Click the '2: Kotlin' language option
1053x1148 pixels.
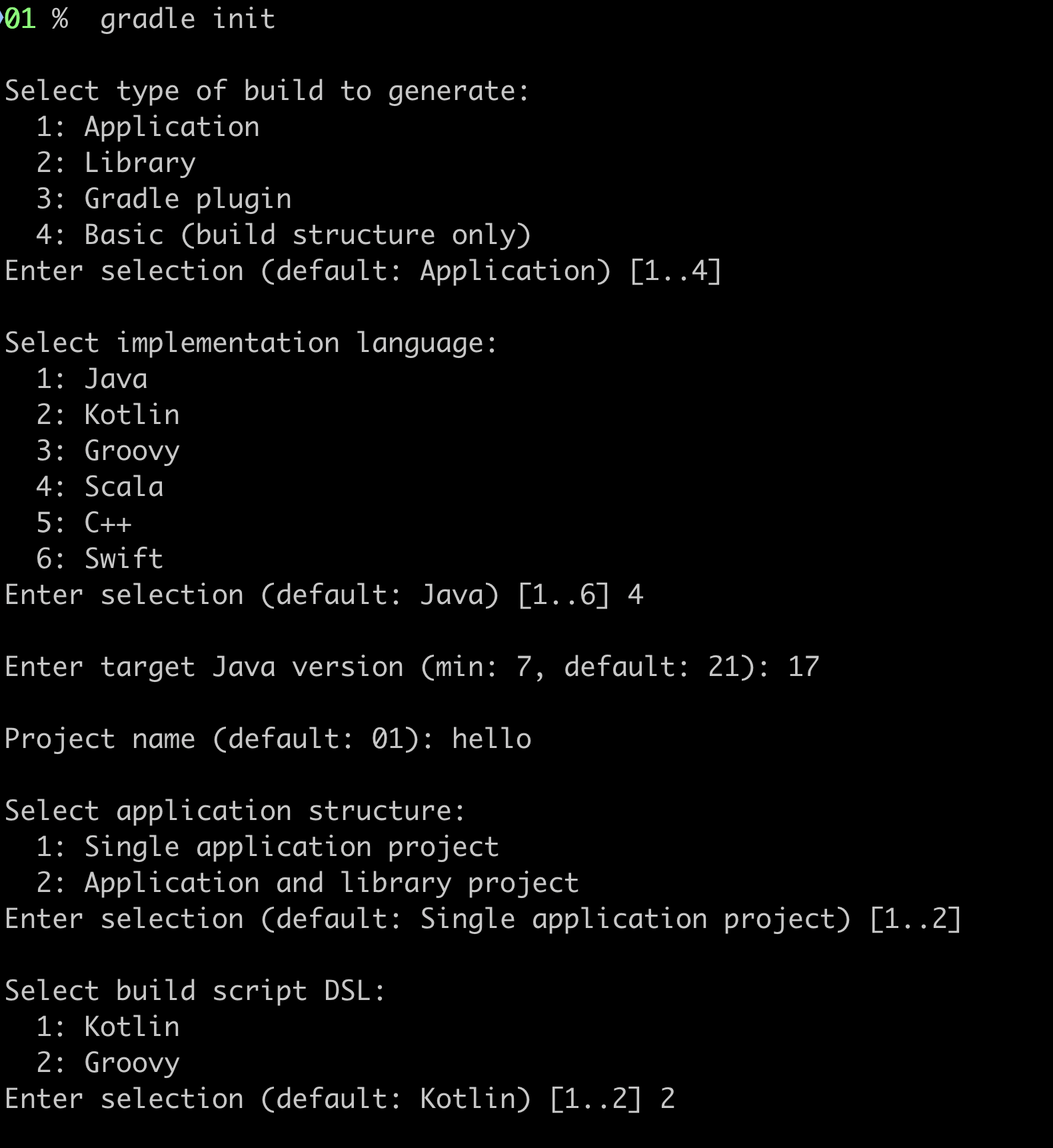[x=108, y=415]
